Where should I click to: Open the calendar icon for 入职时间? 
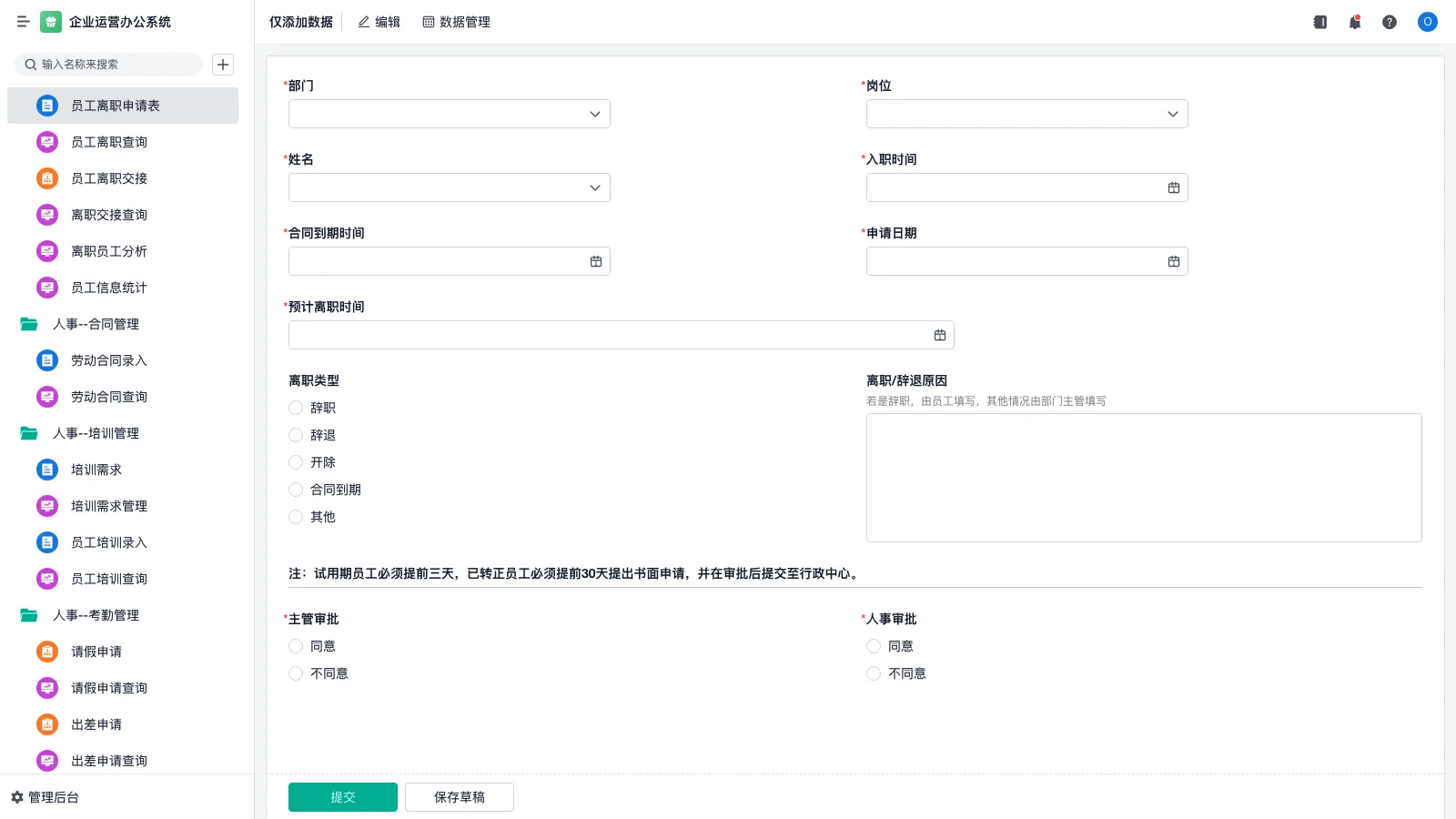click(x=1174, y=187)
